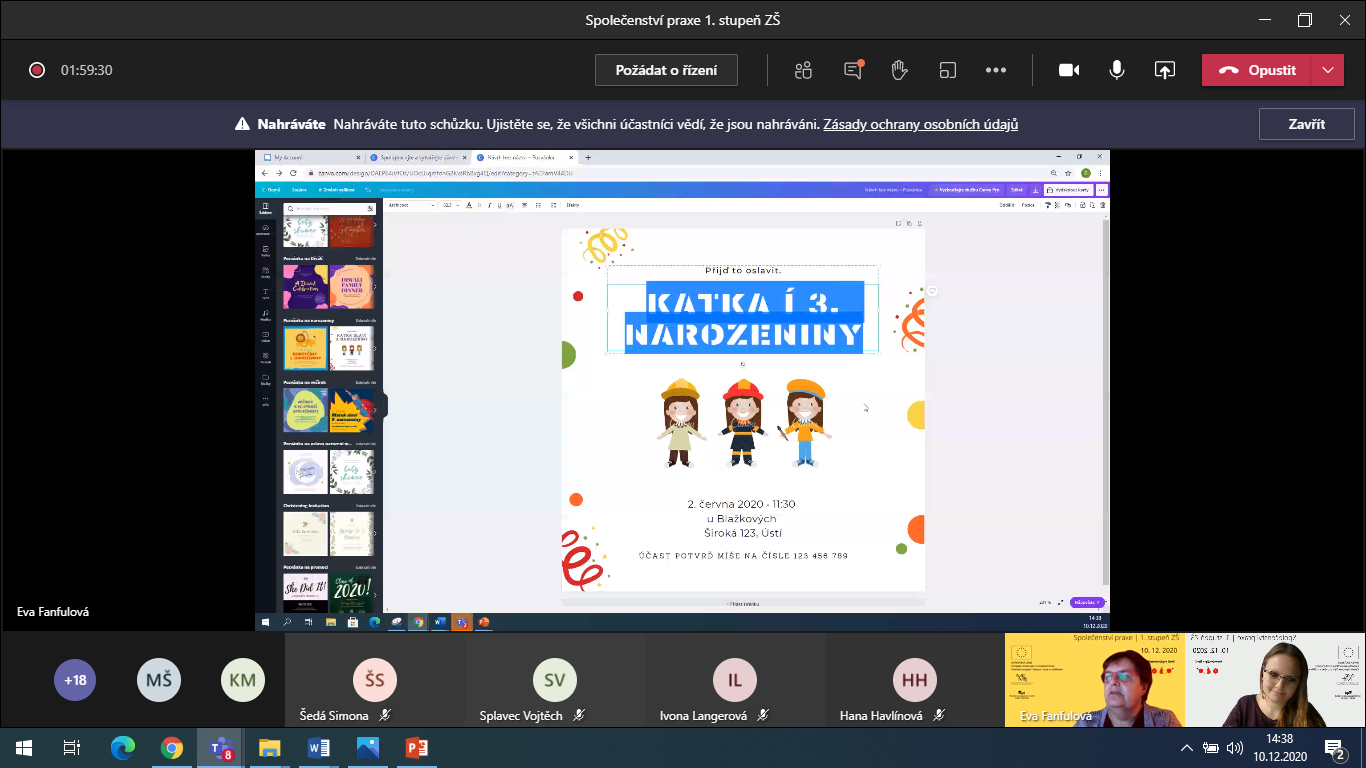Open the Zásady ochrany osobních údajů link
This screenshot has width=1366, height=768.
(920, 125)
